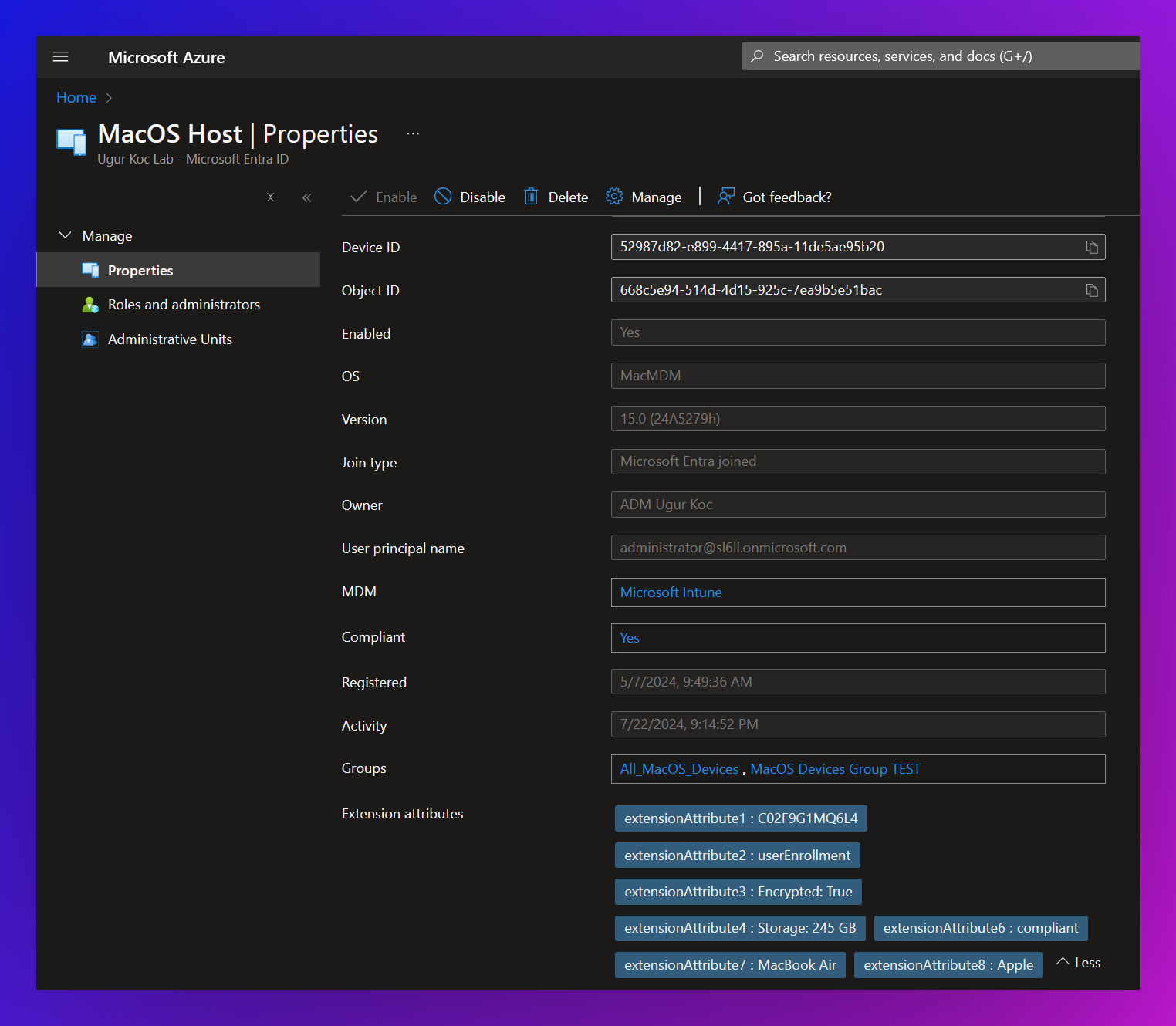The image size is (1176, 1026).
Task: Copy the Object ID value
Action: click(1091, 290)
